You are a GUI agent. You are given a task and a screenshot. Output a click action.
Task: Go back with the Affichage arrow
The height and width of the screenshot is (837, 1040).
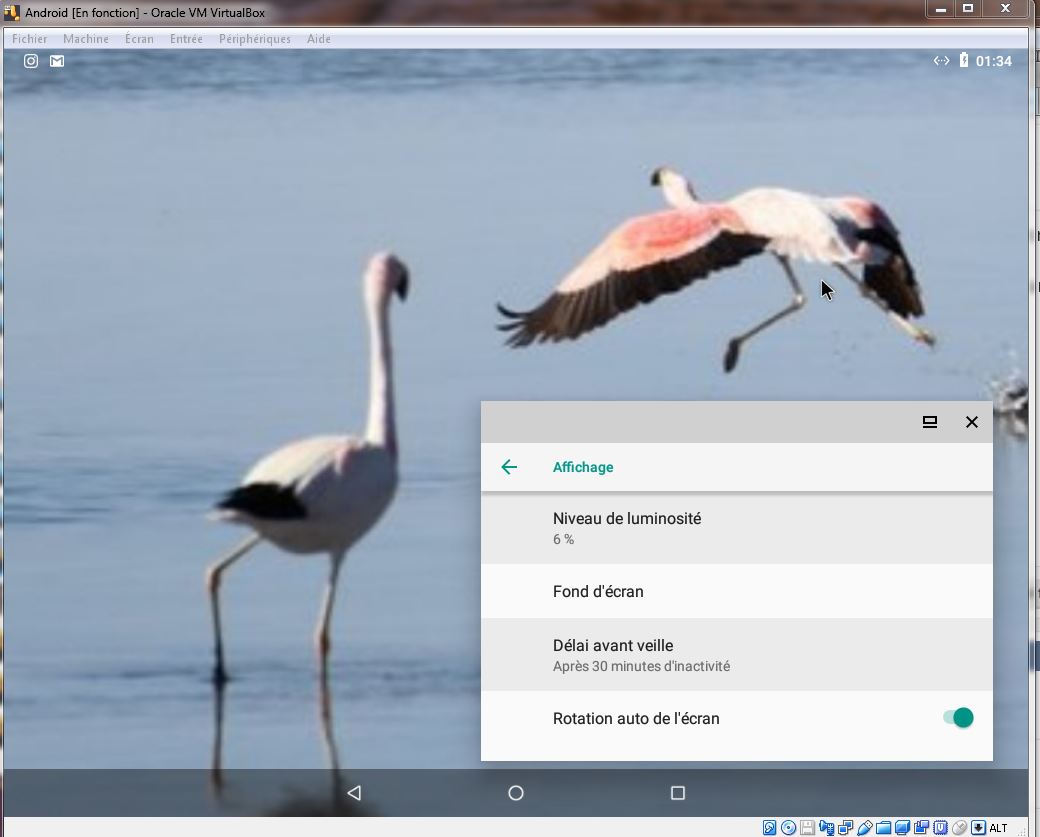tap(509, 467)
